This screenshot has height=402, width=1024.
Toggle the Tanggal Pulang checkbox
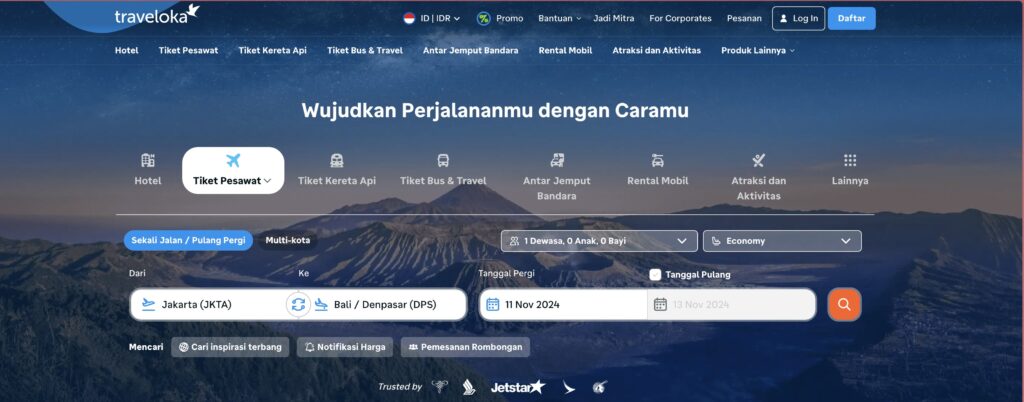(x=655, y=275)
